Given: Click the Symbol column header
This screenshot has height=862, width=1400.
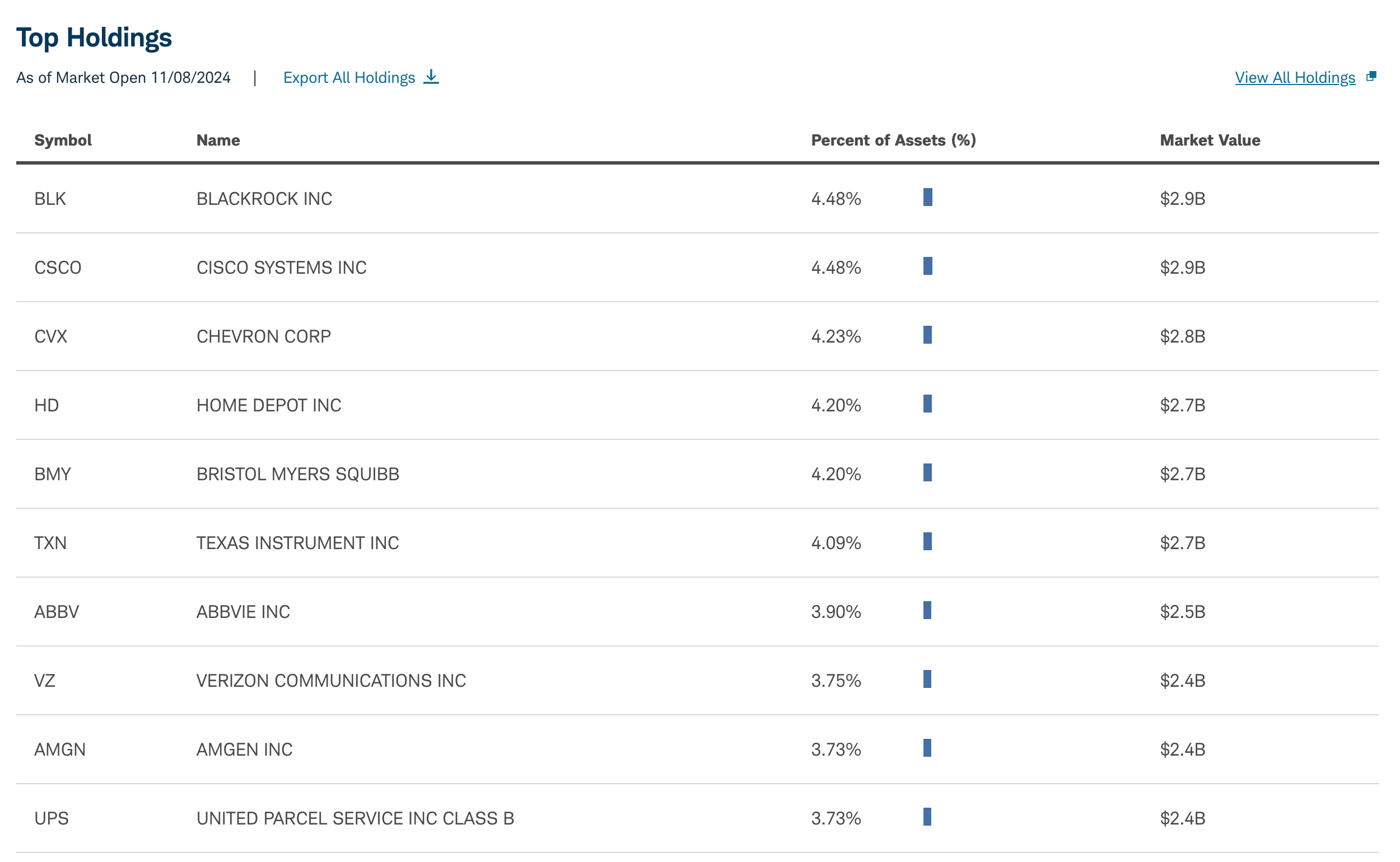Looking at the screenshot, I should tap(63, 140).
